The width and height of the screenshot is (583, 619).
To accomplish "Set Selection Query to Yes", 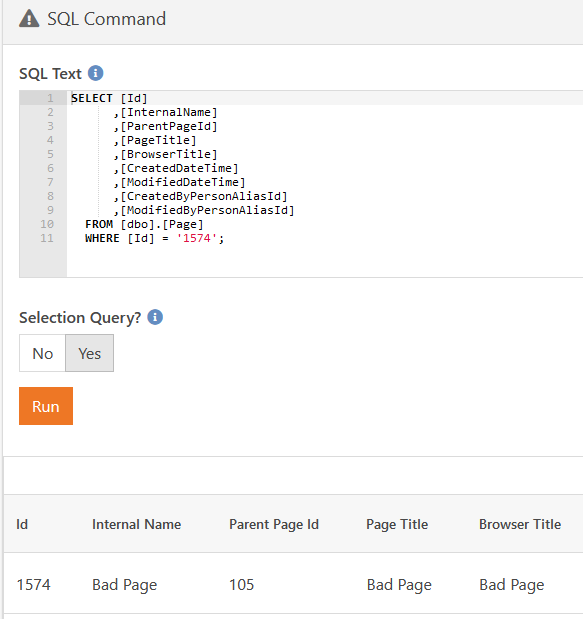I will [90, 353].
